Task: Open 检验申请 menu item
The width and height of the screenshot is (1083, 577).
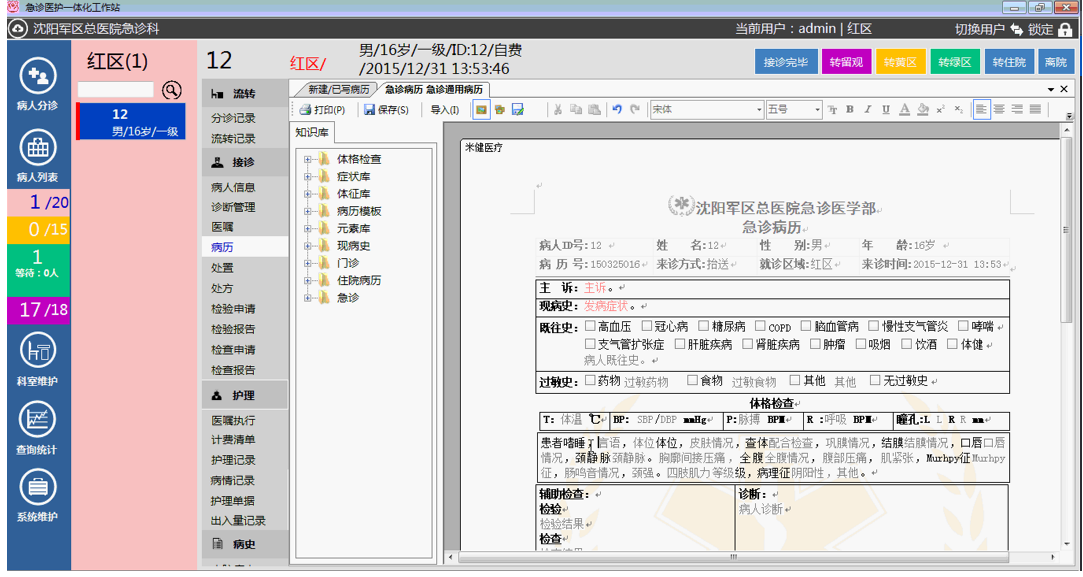Action: (x=233, y=309)
